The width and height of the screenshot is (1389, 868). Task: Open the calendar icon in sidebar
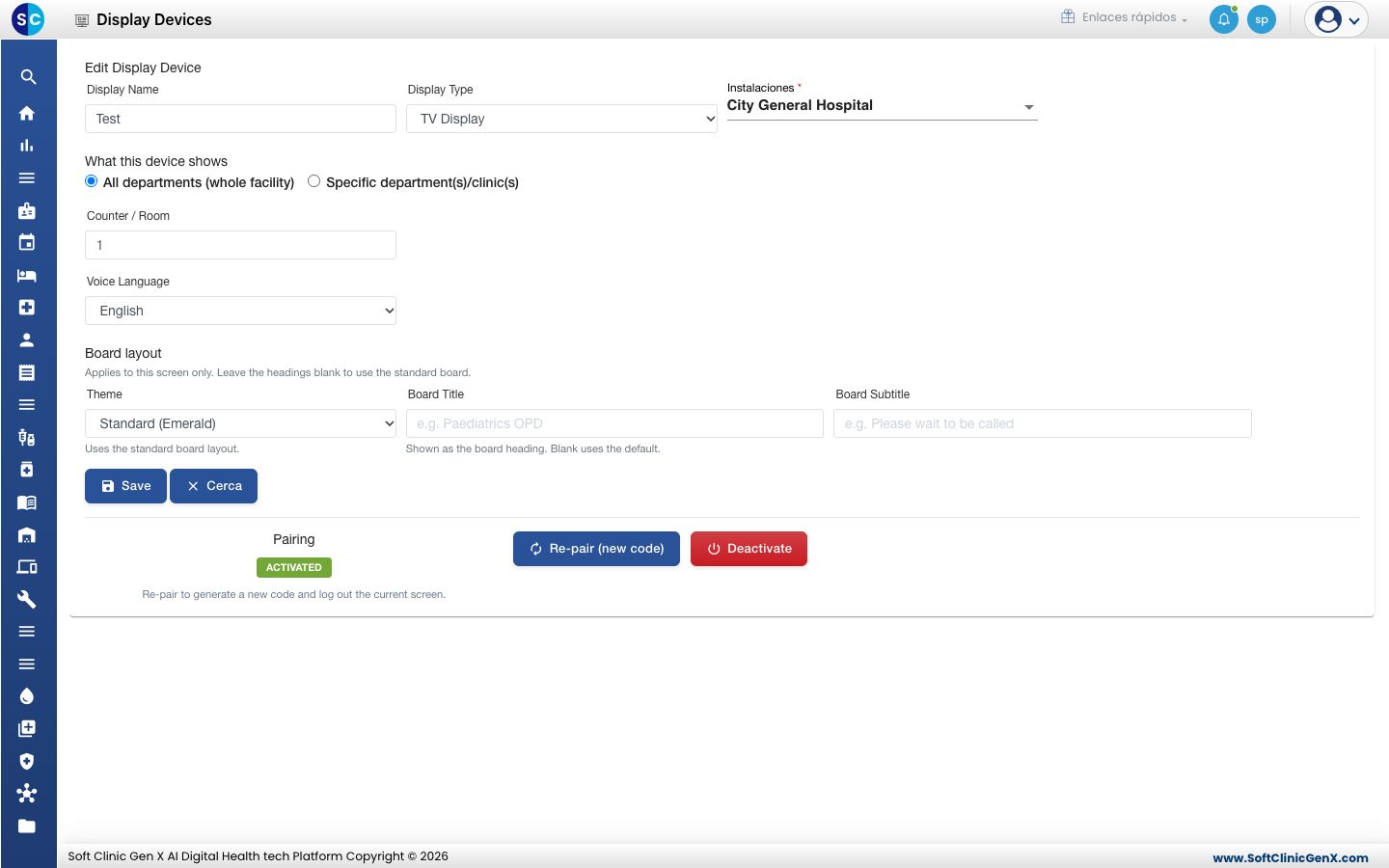(x=27, y=242)
